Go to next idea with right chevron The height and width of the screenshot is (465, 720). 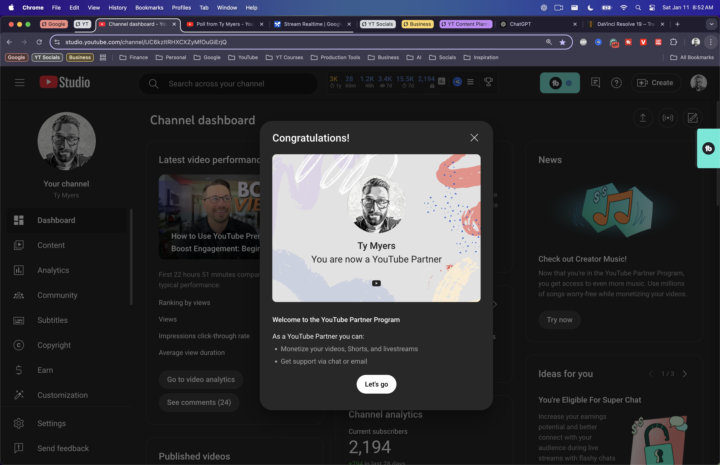pos(685,374)
